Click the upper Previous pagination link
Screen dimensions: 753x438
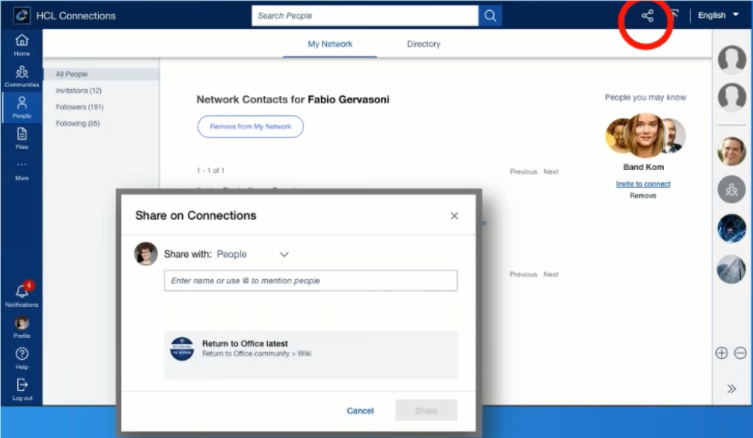click(x=523, y=171)
